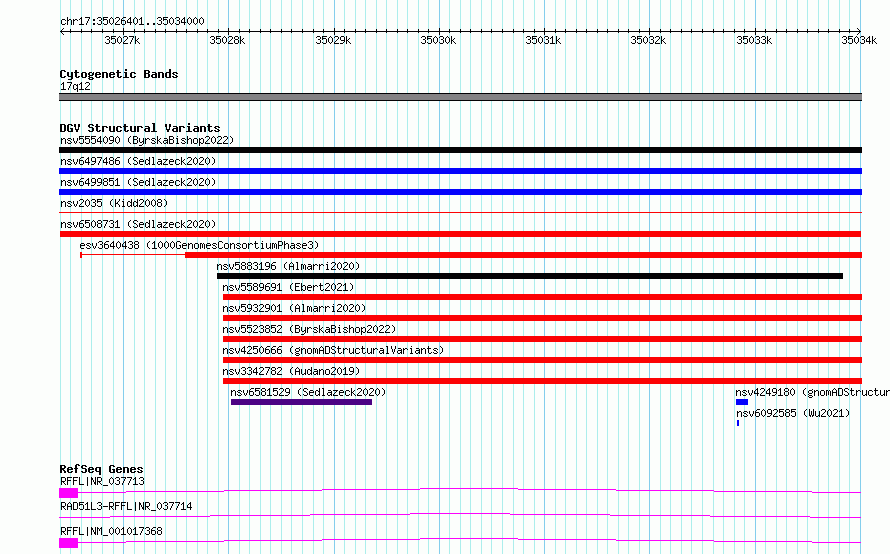This screenshot has height=554, width=890.
Task: Open the nsv6092585 (Wu2021) label
Action: (793, 413)
